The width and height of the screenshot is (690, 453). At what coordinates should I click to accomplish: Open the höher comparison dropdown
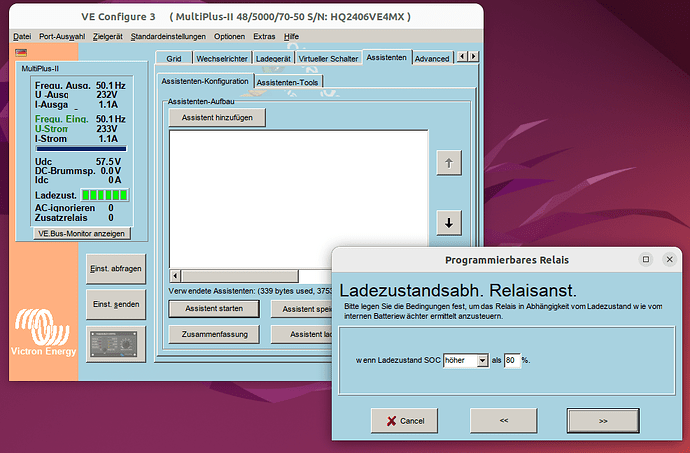click(483, 361)
